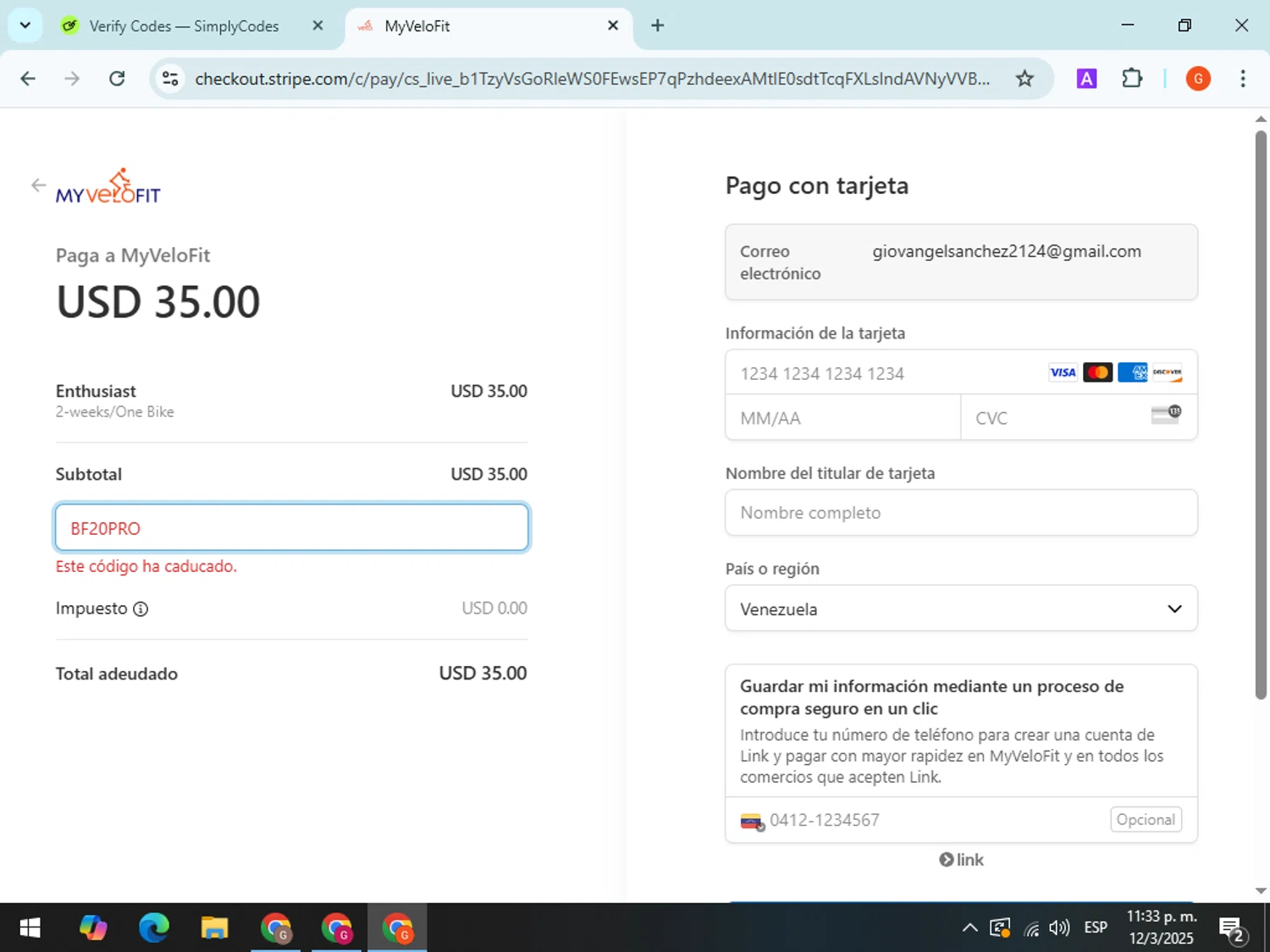Open a new browser tab
Viewport: 1270px width, 952px height.
[657, 25]
